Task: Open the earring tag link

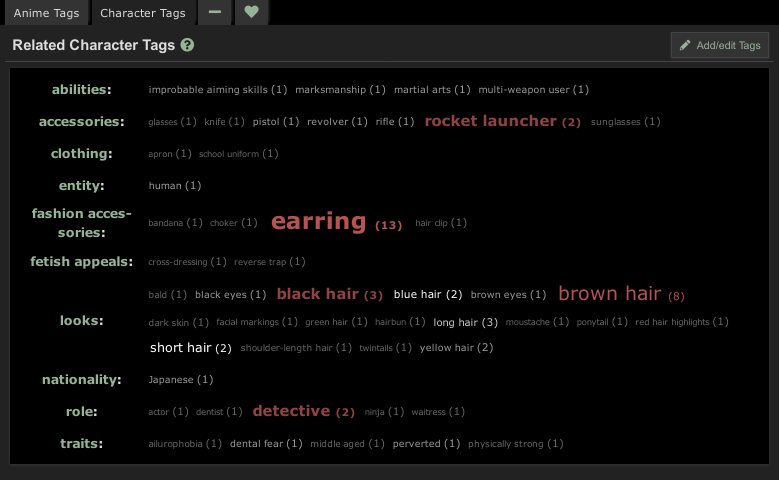Action: point(319,222)
